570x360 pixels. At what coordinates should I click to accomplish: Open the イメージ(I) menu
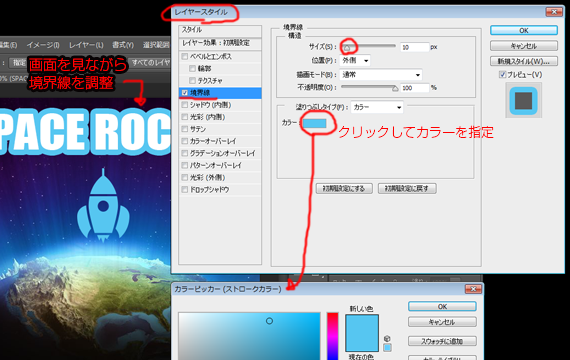click(x=43, y=45)
